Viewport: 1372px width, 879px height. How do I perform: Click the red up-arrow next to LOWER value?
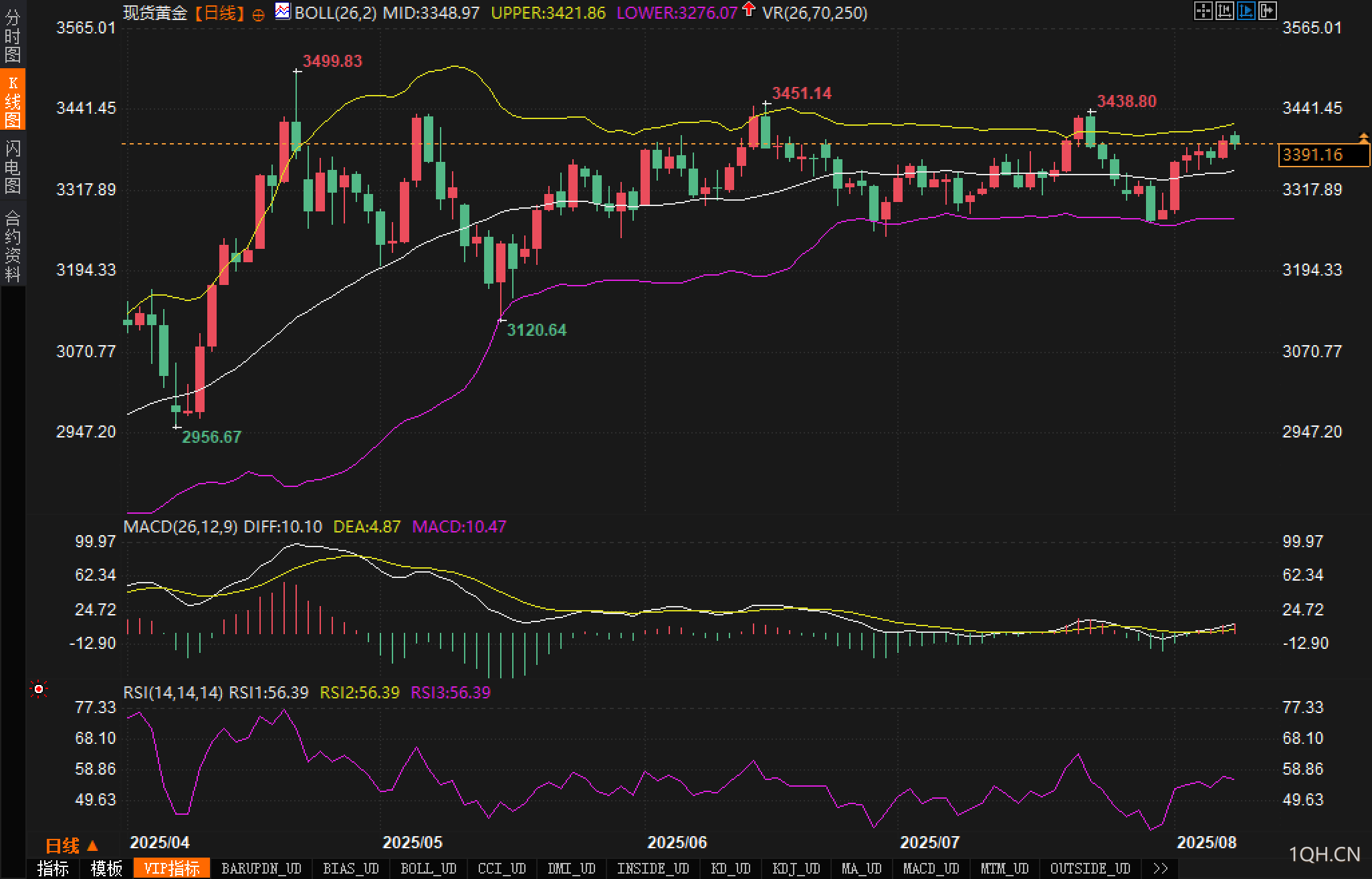[x=749, y=9]
